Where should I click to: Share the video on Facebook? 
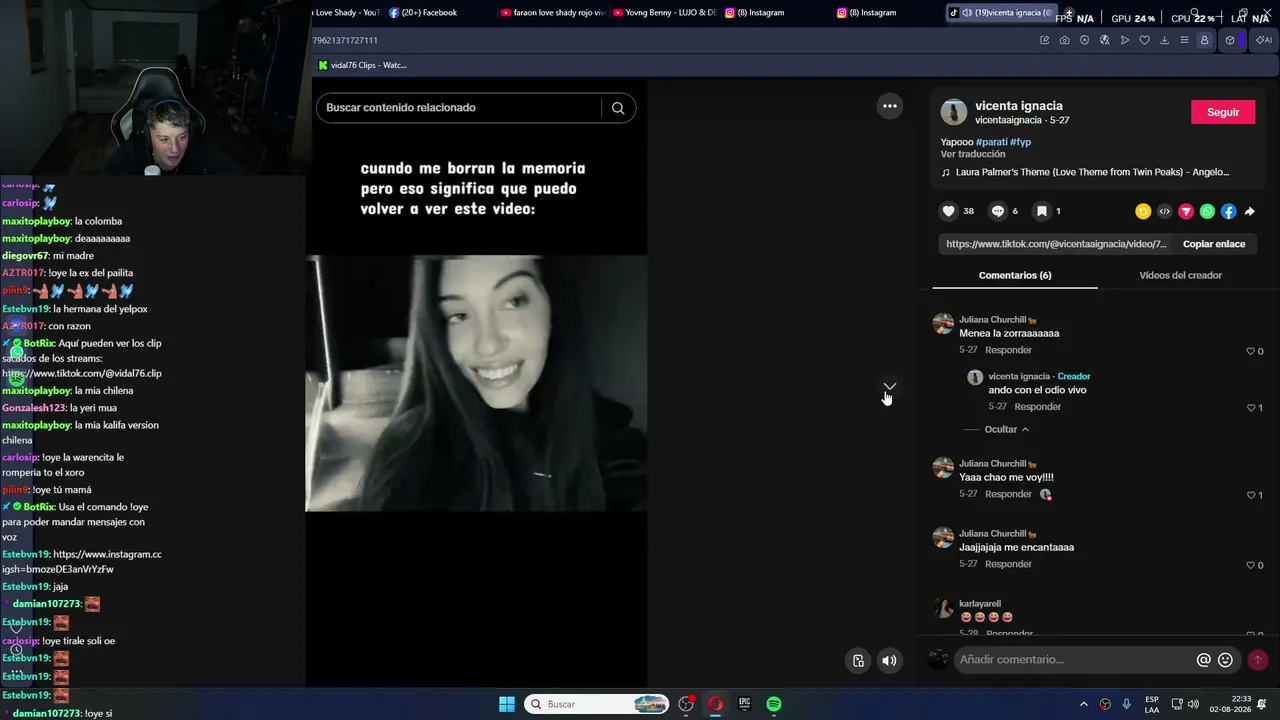[1228, 211]
